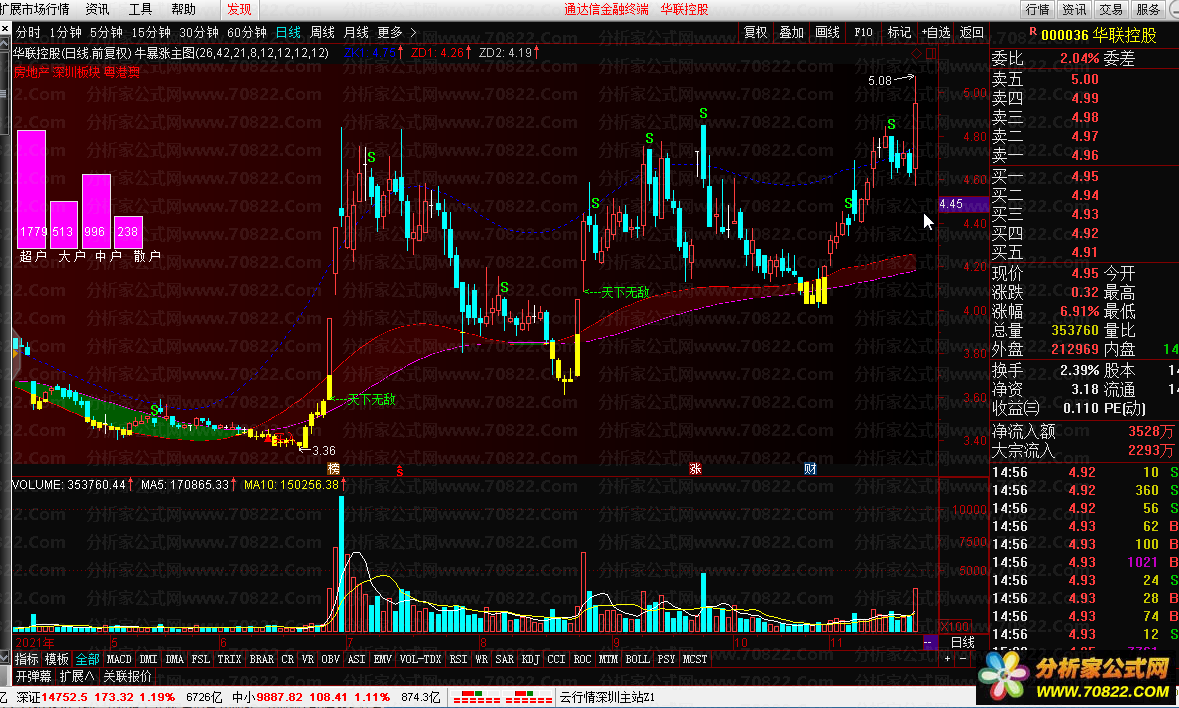
Task: Click the 超户 magenta bar showing 1779
Action: [32, 189]
